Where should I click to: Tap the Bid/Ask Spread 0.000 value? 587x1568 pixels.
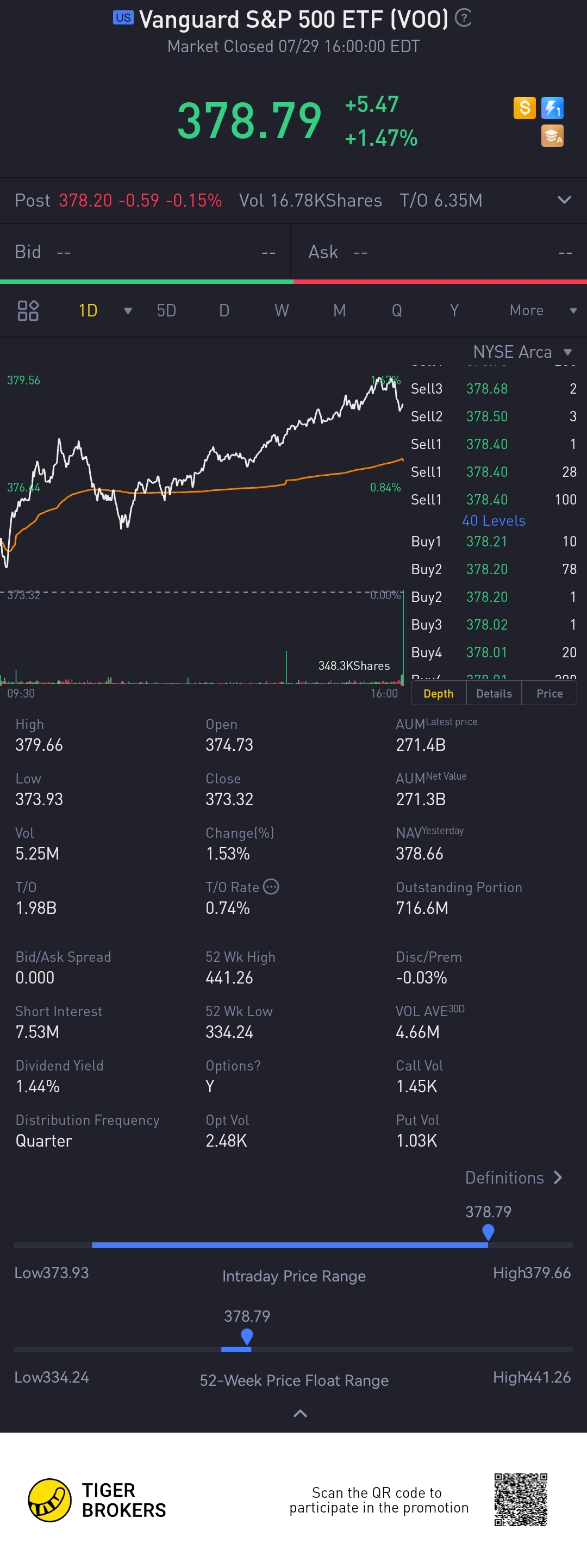coord(35,978)
